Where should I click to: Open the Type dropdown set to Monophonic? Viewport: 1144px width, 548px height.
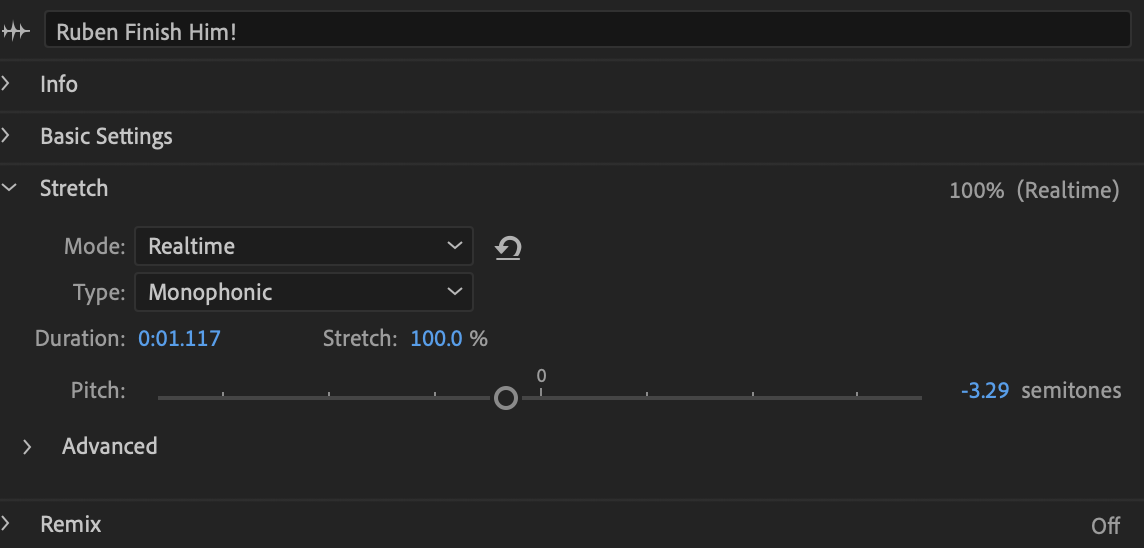click(x=303, y=292)
